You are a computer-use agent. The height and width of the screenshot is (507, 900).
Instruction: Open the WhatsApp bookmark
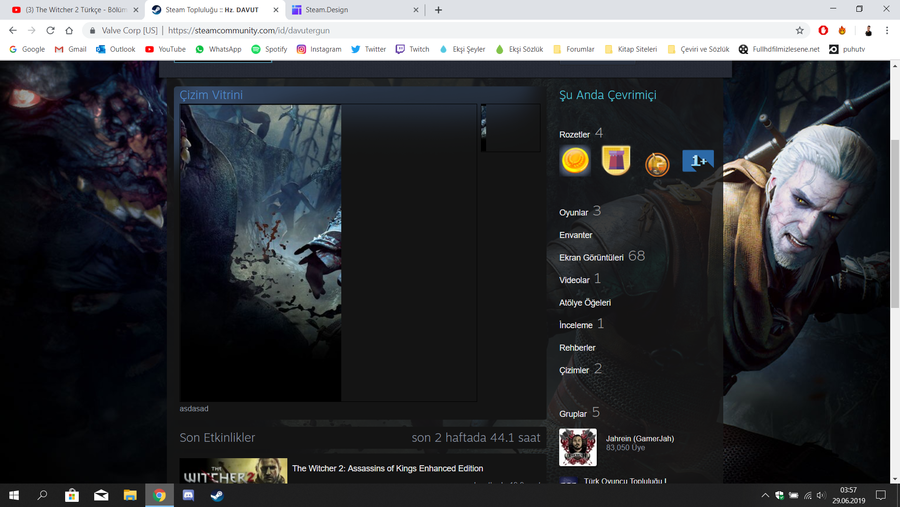(x=219, y=49)
